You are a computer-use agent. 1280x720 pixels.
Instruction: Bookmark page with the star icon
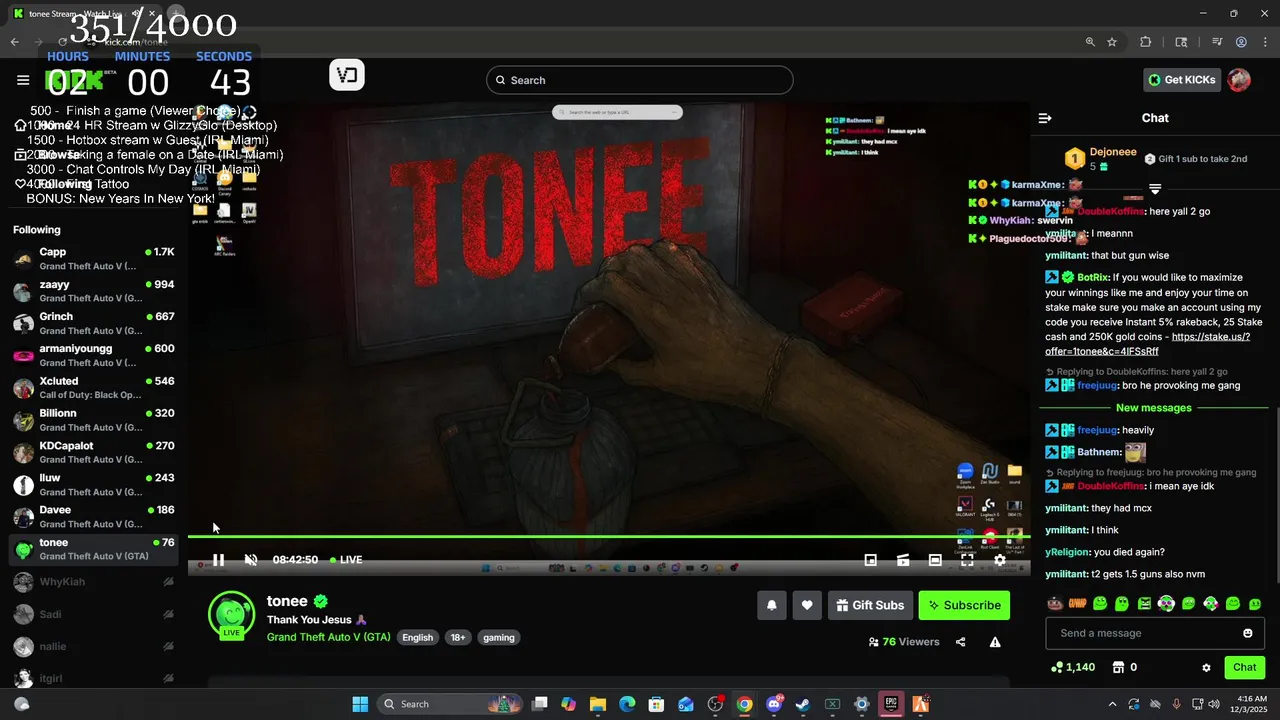click(x=1112, y=42)
